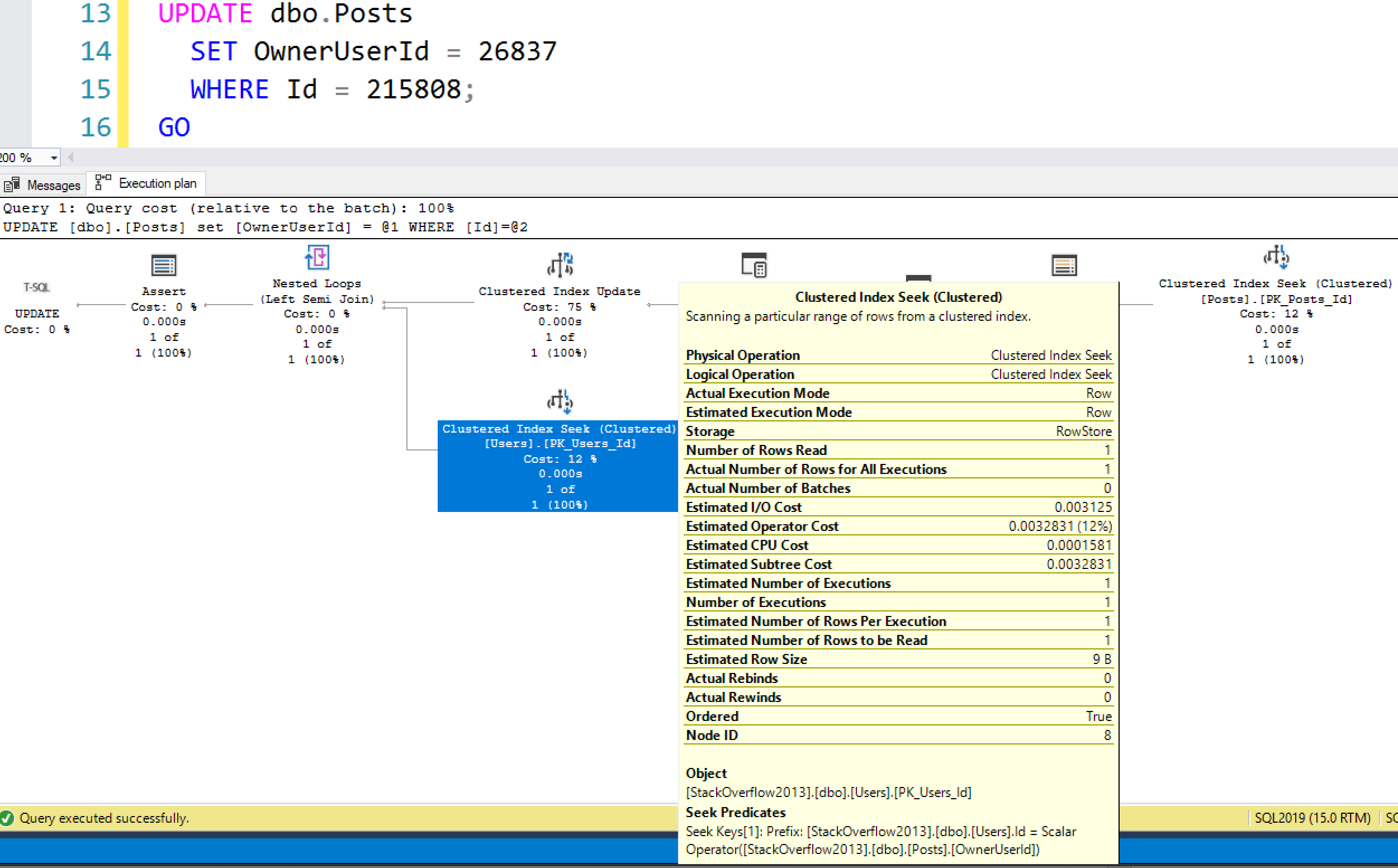Click the operator icon above tooltip's right edge
This screenshot has width=1398, height=868.
1064,266
